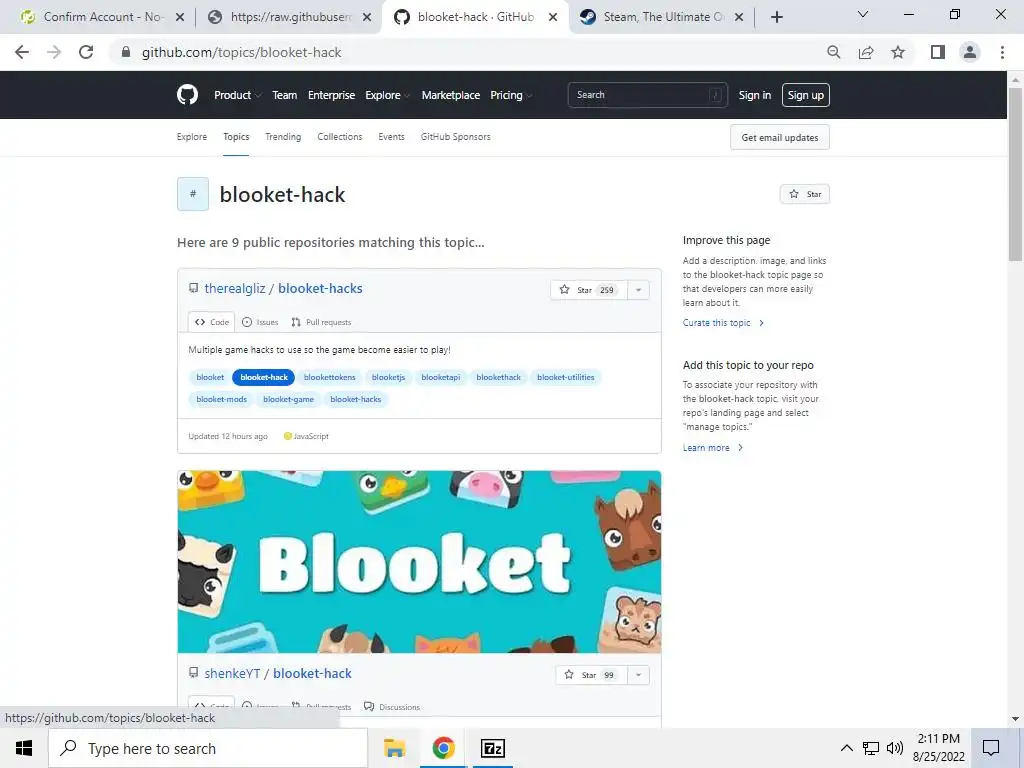Open a new browser tab with plus
This screenshot has height=768, width=1024.
pos(776,17)
